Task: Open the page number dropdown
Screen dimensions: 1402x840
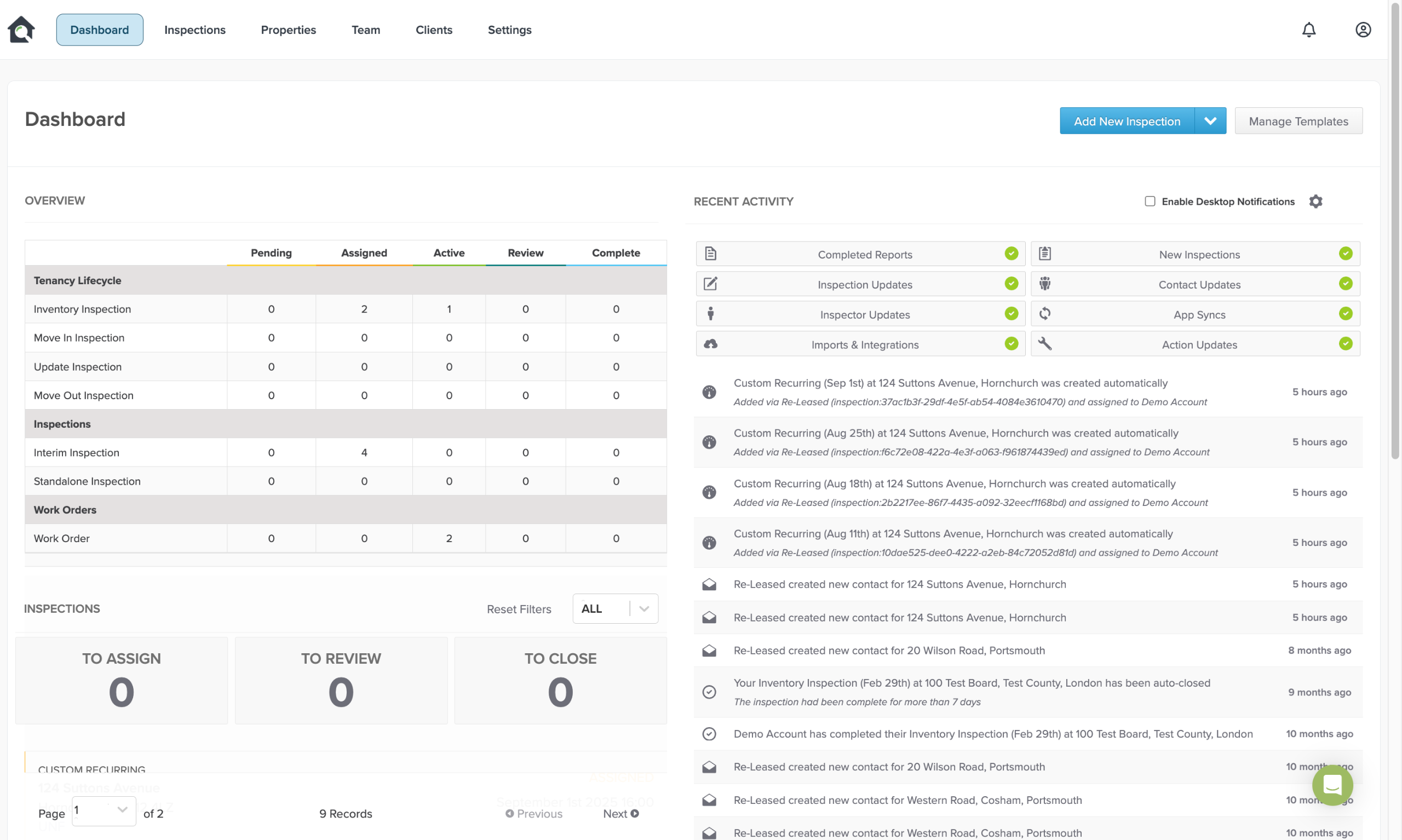Action: tap(104, 810)
